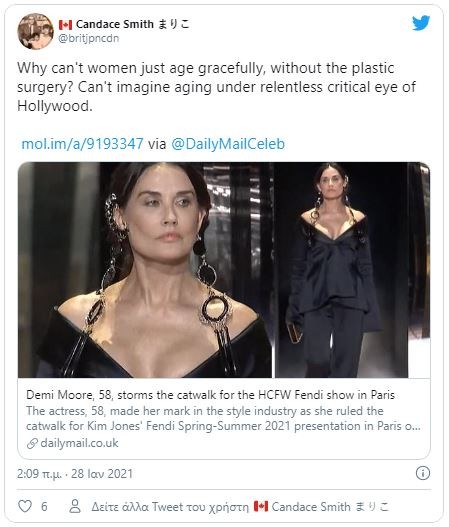Screen dimensions: 449x527
Task: Open the dailymail.co.uk source link
Action: (79, 443)
